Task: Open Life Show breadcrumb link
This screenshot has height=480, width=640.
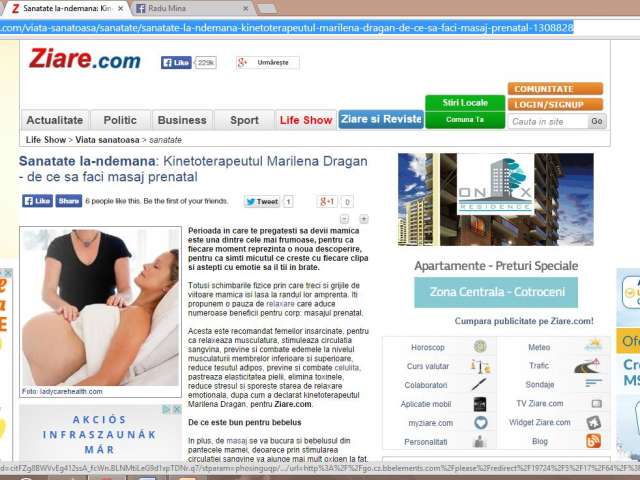Action: coord(46,140)
